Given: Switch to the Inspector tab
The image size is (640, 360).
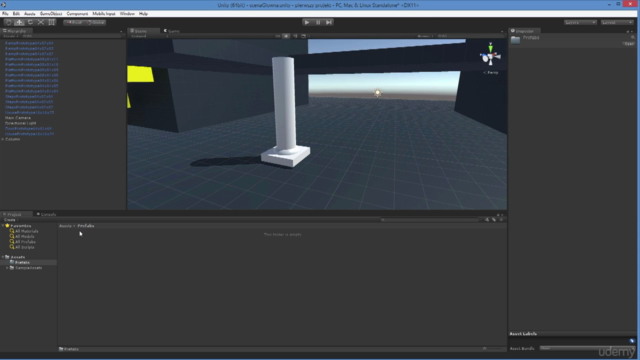Looking at the screenshot, I should coord(523,31).
